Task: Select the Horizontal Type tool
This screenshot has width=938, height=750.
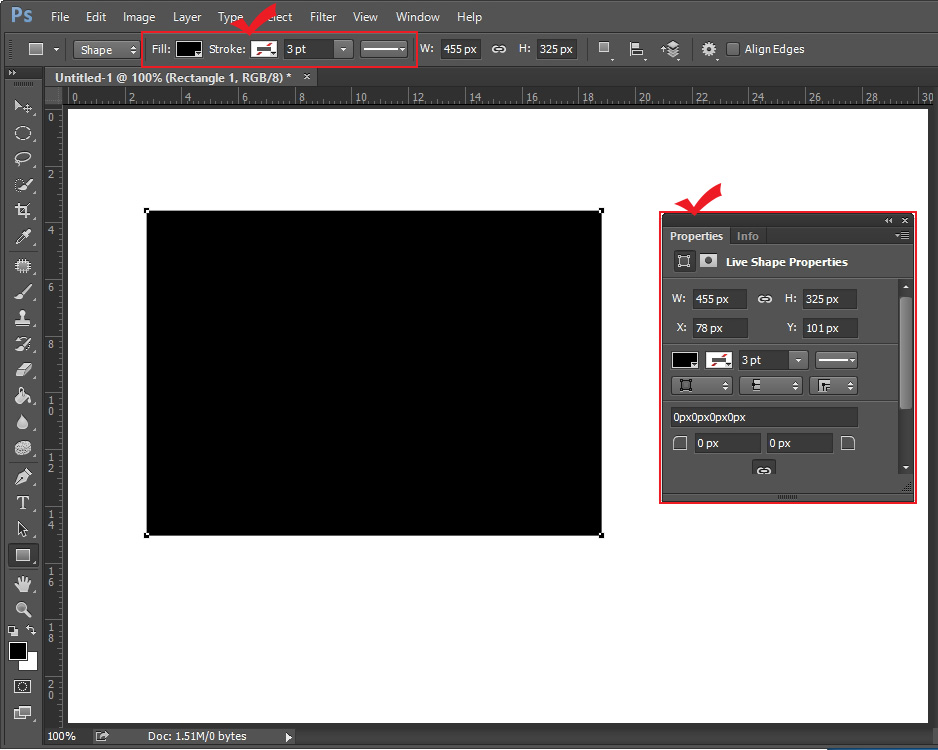Action: tap(23, 503)
